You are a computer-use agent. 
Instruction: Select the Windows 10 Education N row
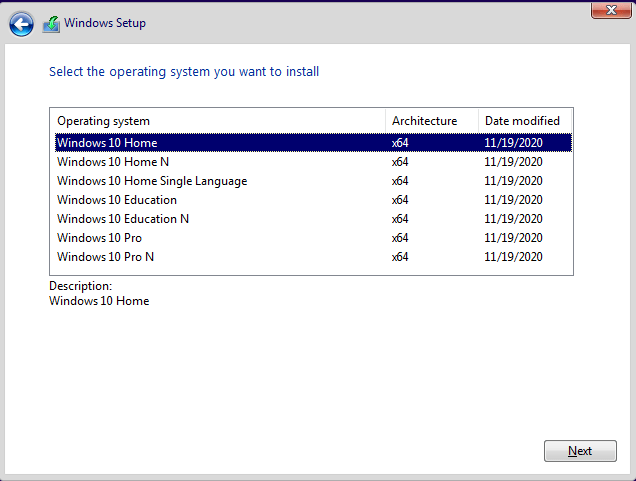click(123, 219)
